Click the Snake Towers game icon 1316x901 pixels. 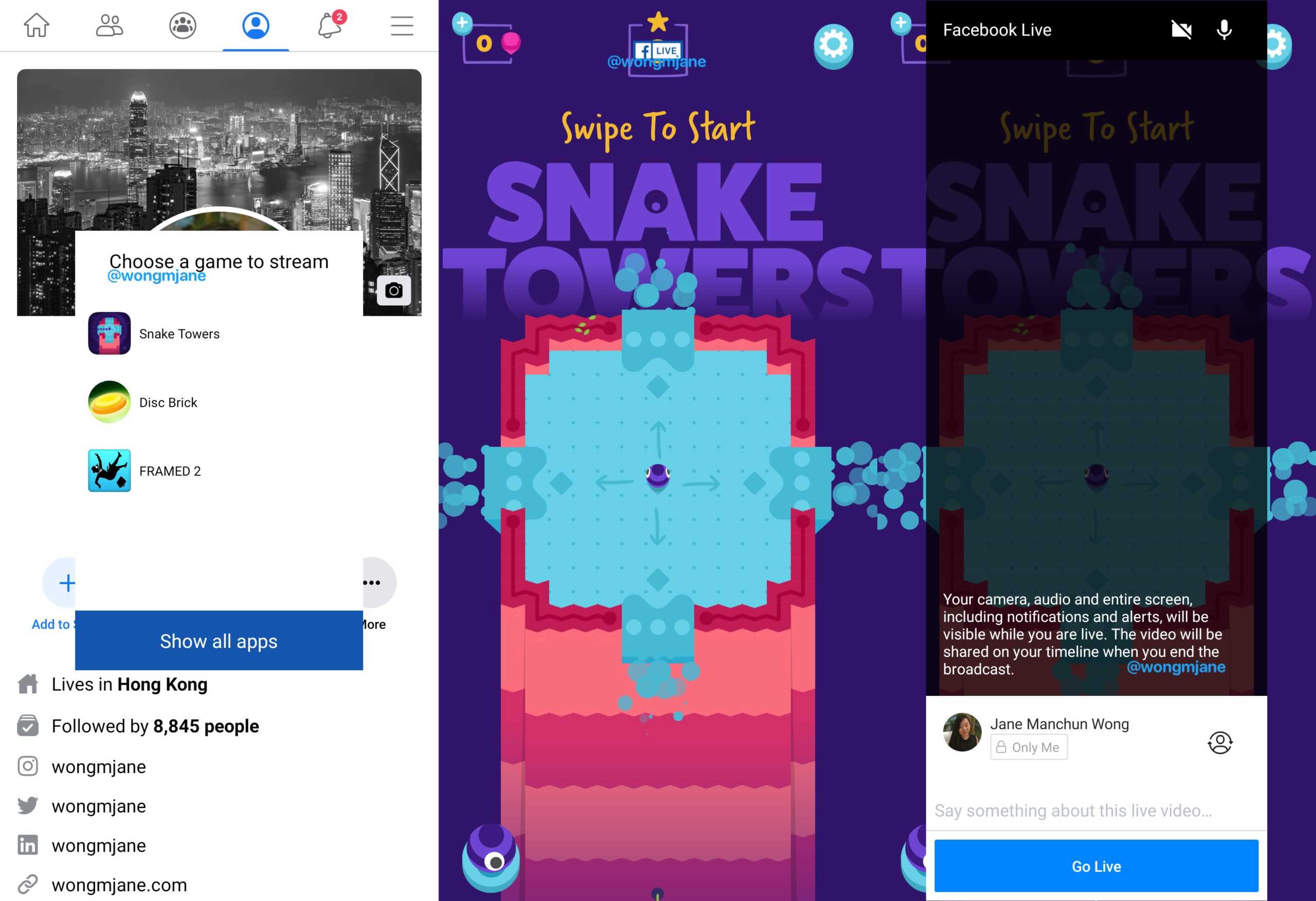[110, 334]
